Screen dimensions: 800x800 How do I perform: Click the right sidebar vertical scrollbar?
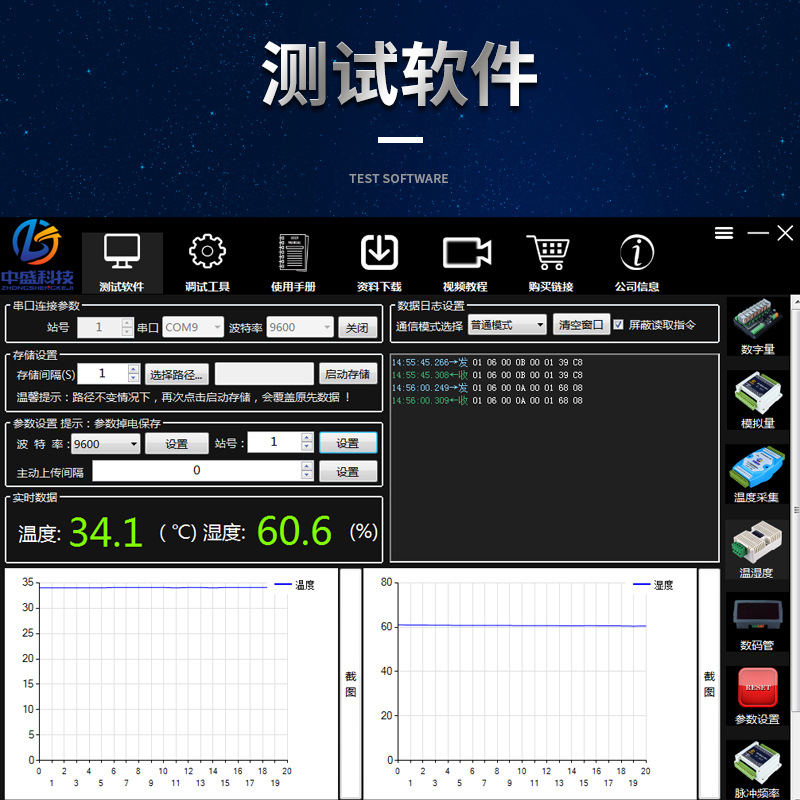(x=795, y=510)
